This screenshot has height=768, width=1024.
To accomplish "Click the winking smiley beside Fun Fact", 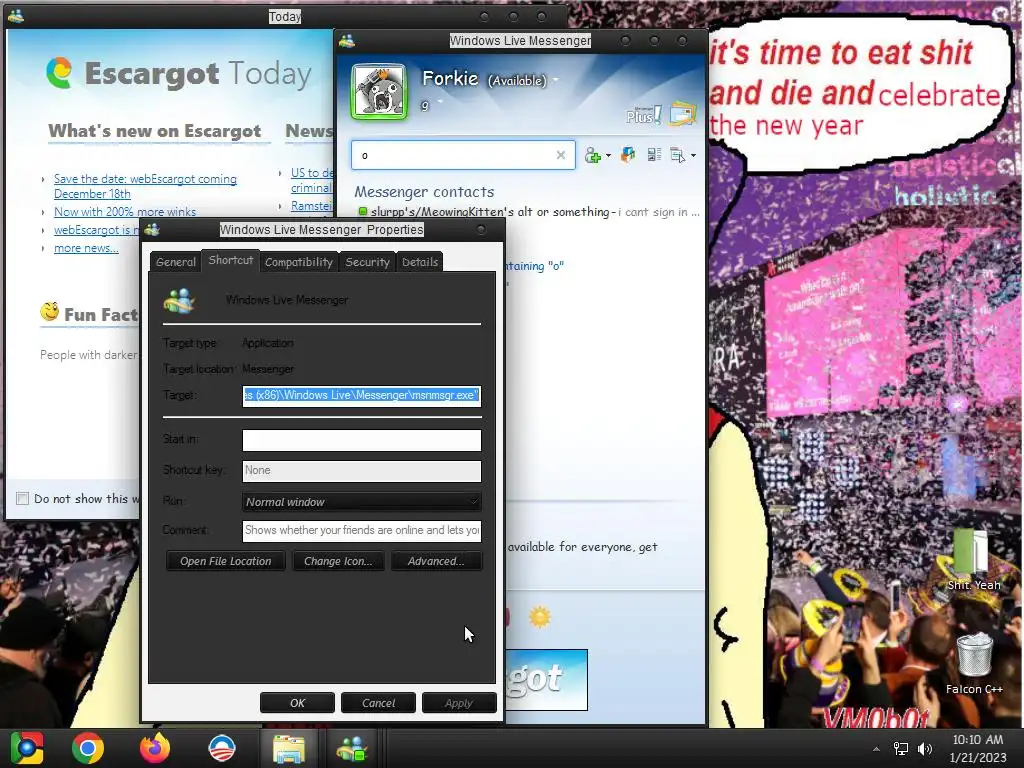I will tap(50, 313).
